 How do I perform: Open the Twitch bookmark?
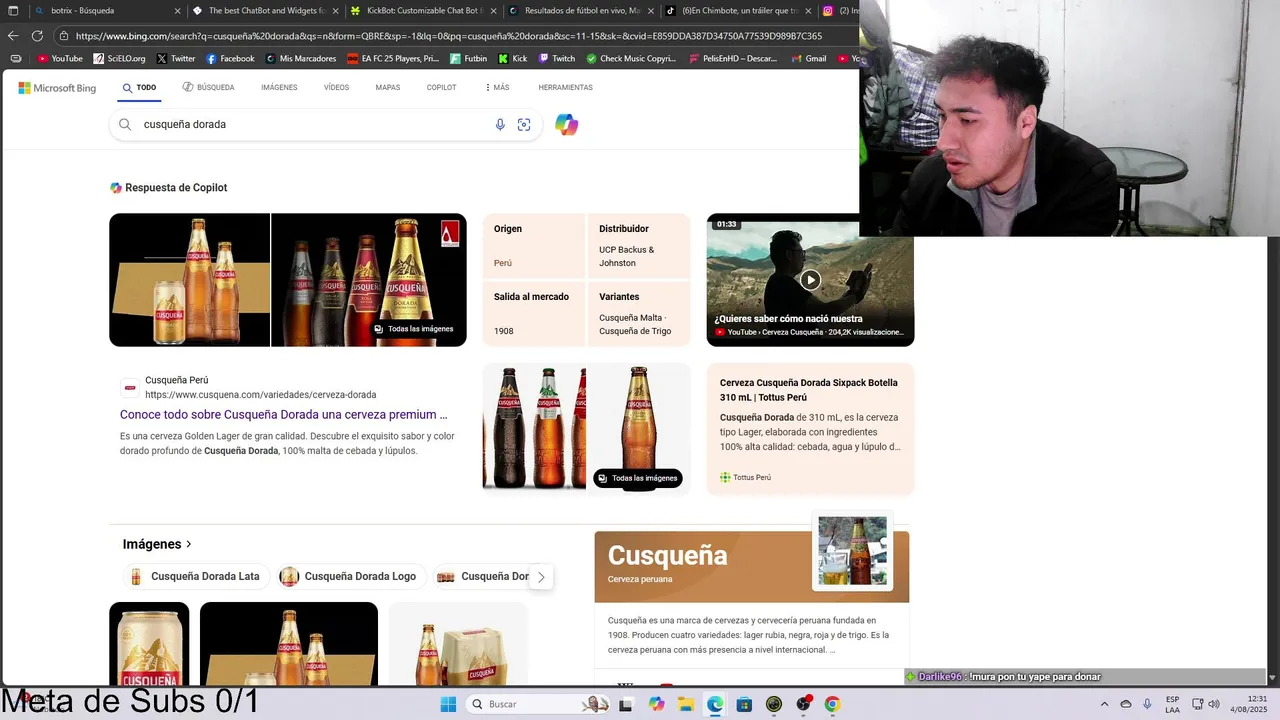(x=557, y=59)
